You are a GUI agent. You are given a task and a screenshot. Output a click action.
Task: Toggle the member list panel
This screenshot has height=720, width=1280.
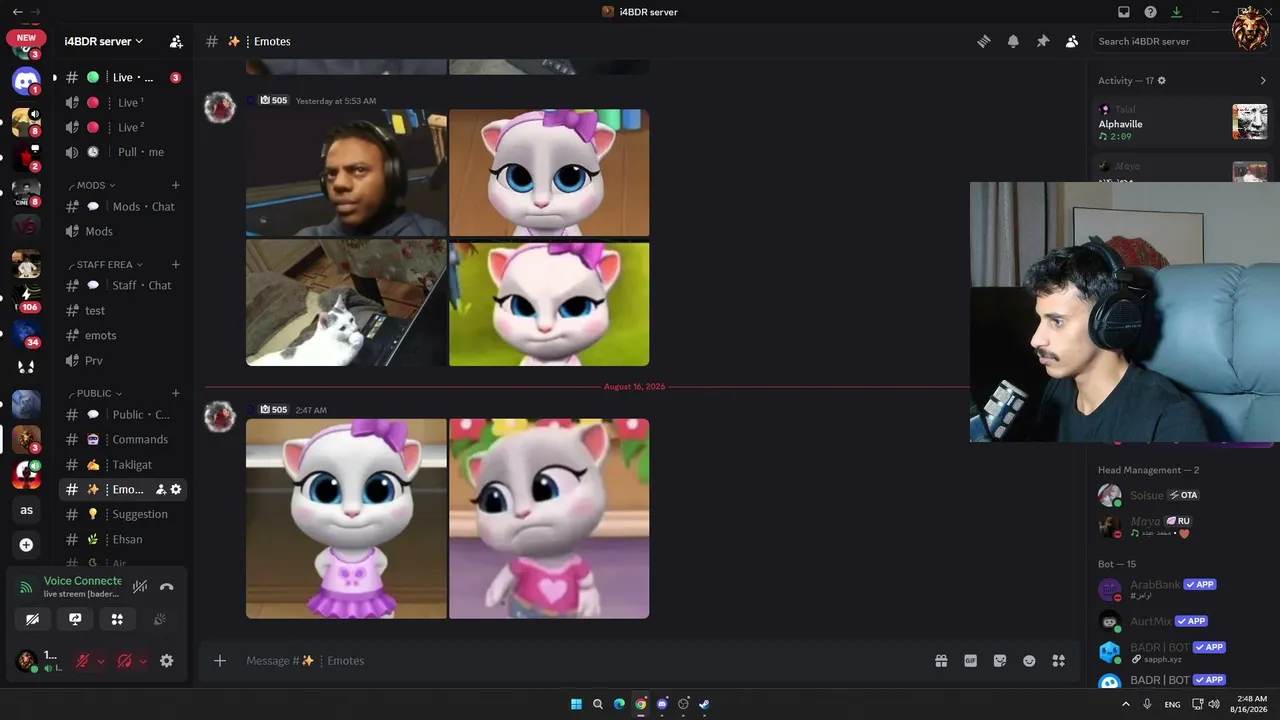[x=1072, y=41]
